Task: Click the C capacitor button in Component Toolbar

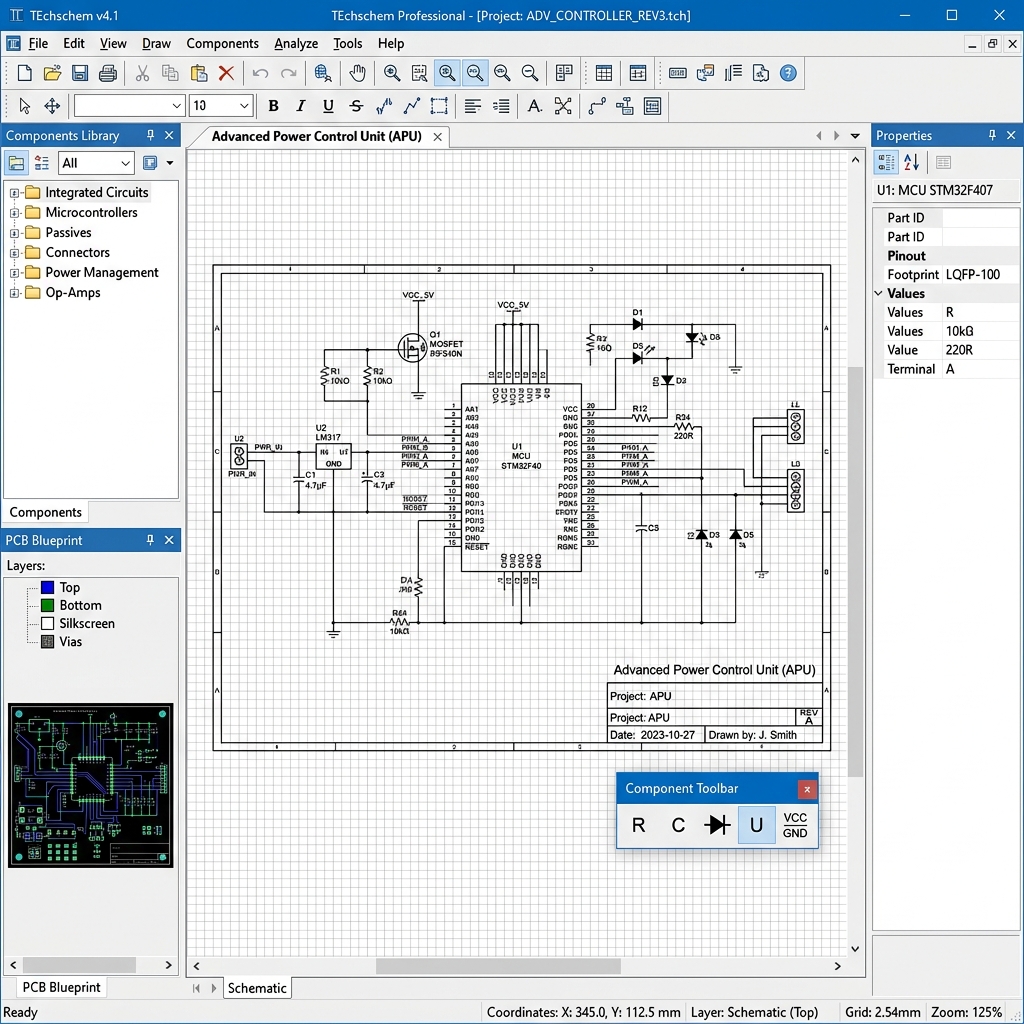Action: tap(678, 825)
